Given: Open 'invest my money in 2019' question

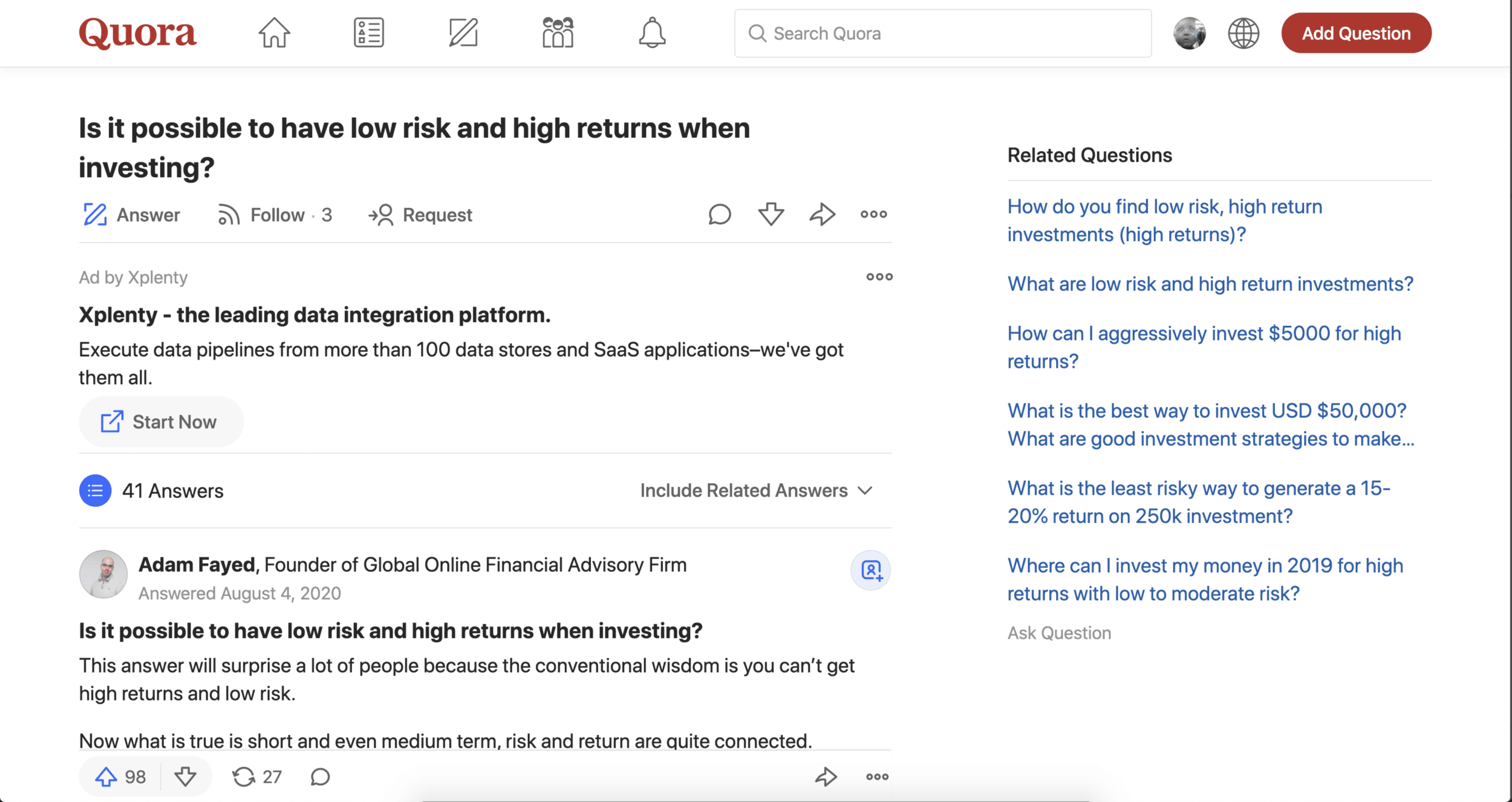Looking at the screenshot, I should click(1205, 579).
